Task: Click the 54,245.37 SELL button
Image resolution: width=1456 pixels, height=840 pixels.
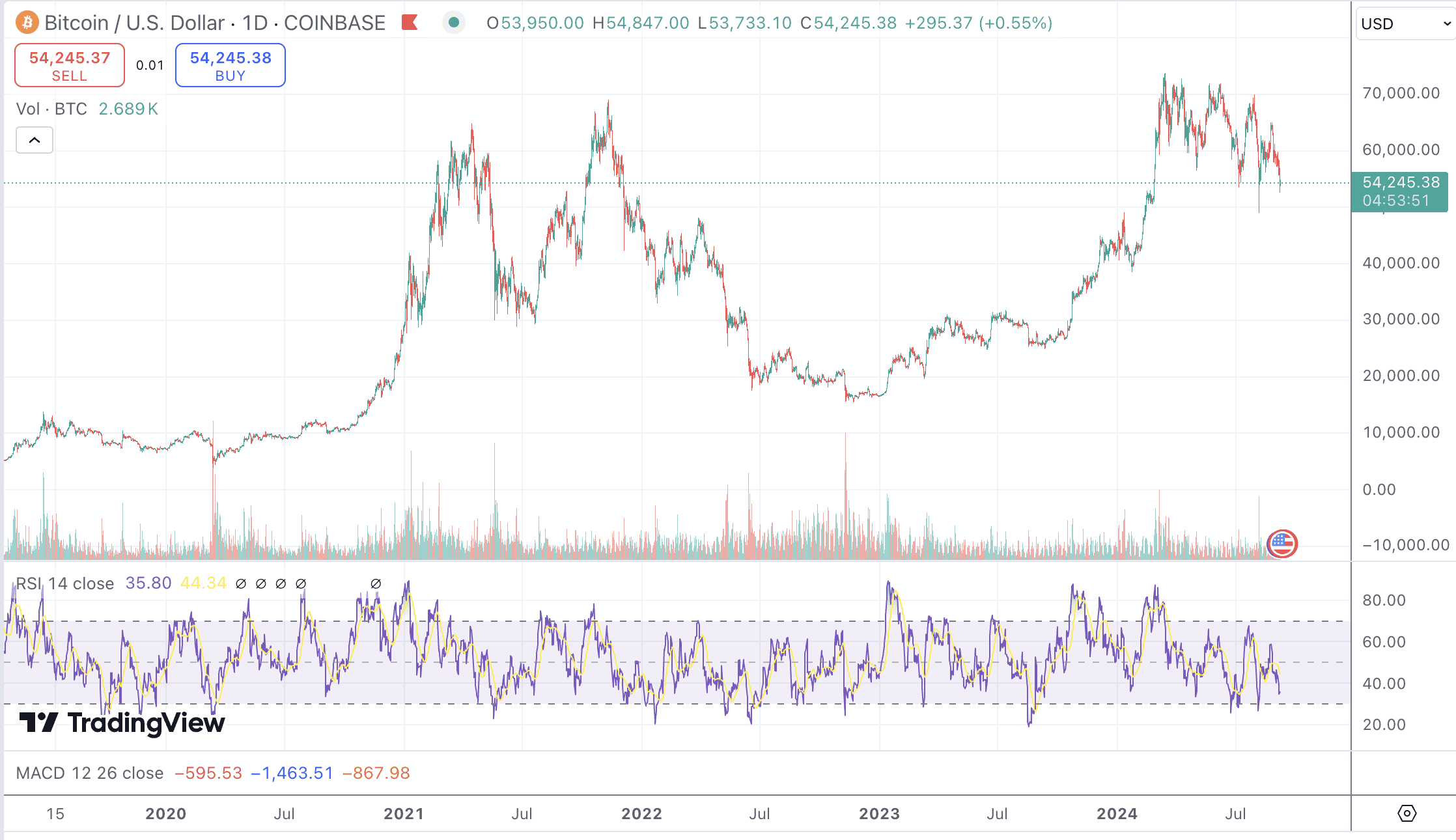Action: pos(70,65)
